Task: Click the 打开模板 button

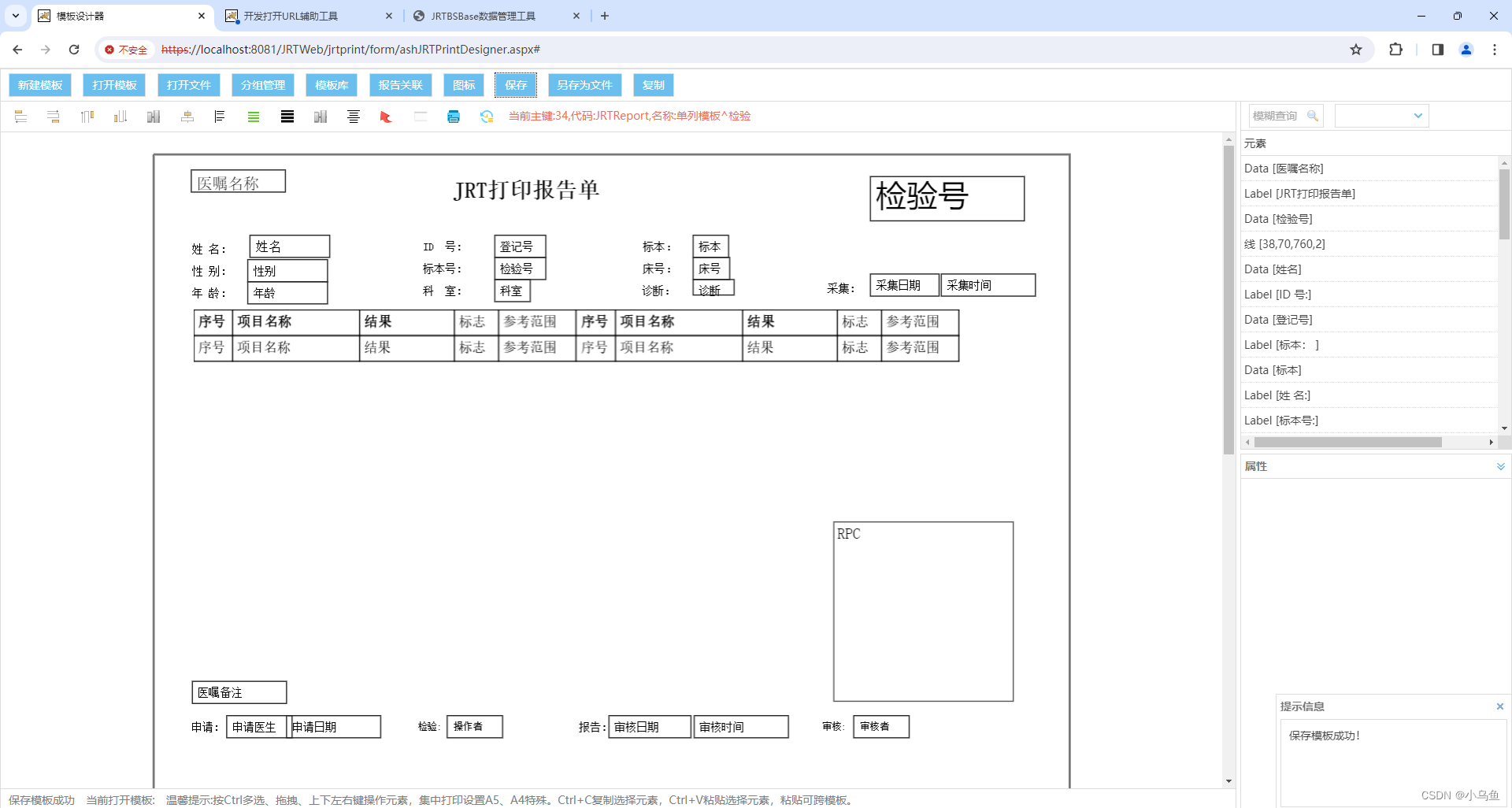Action: (114, 85)
